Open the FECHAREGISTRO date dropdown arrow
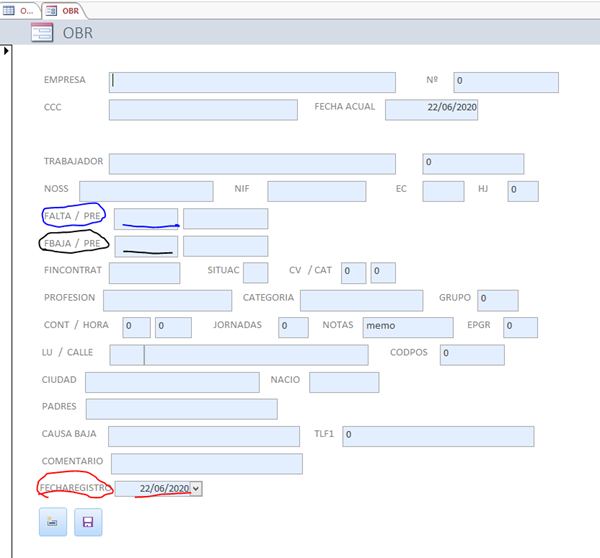Screen dimensions: 600x558 point(196,489)
